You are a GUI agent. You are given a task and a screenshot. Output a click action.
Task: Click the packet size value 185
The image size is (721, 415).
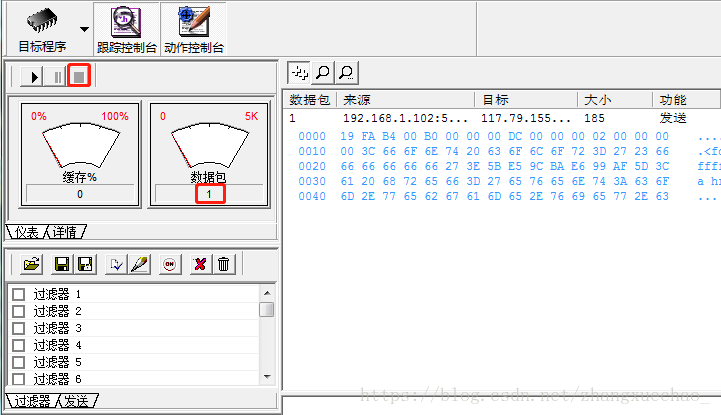(x=594, y=119)
